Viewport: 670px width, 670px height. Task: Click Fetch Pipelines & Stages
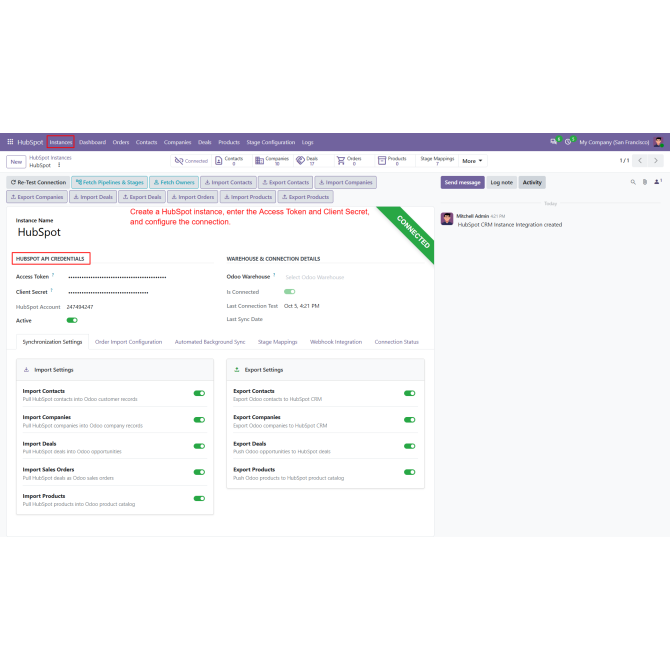[x=110, y=182]
